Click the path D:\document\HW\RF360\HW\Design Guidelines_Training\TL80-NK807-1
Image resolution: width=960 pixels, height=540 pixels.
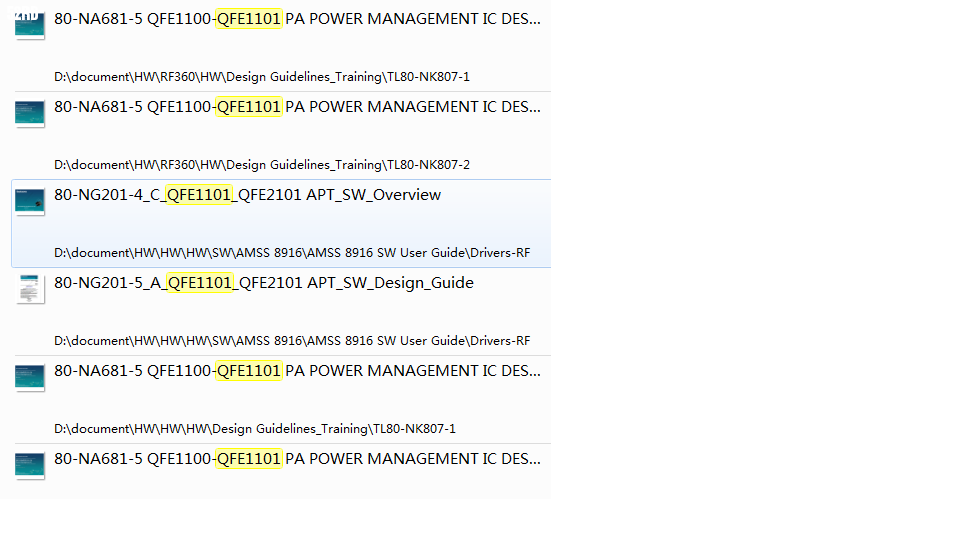point(262,77)
